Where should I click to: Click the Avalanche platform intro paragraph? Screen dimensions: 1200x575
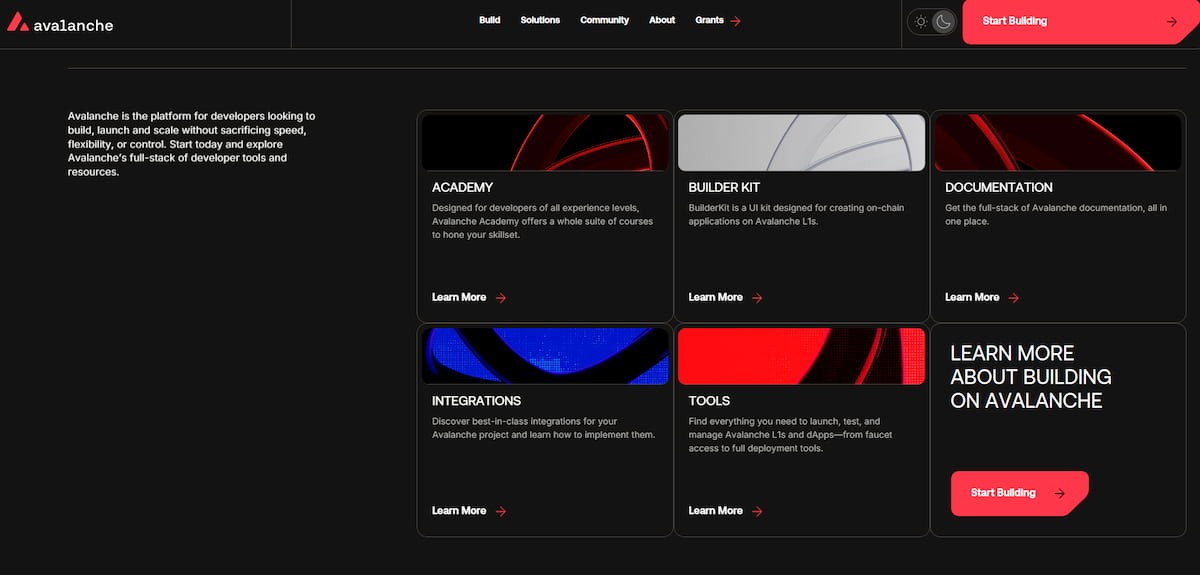193,144
